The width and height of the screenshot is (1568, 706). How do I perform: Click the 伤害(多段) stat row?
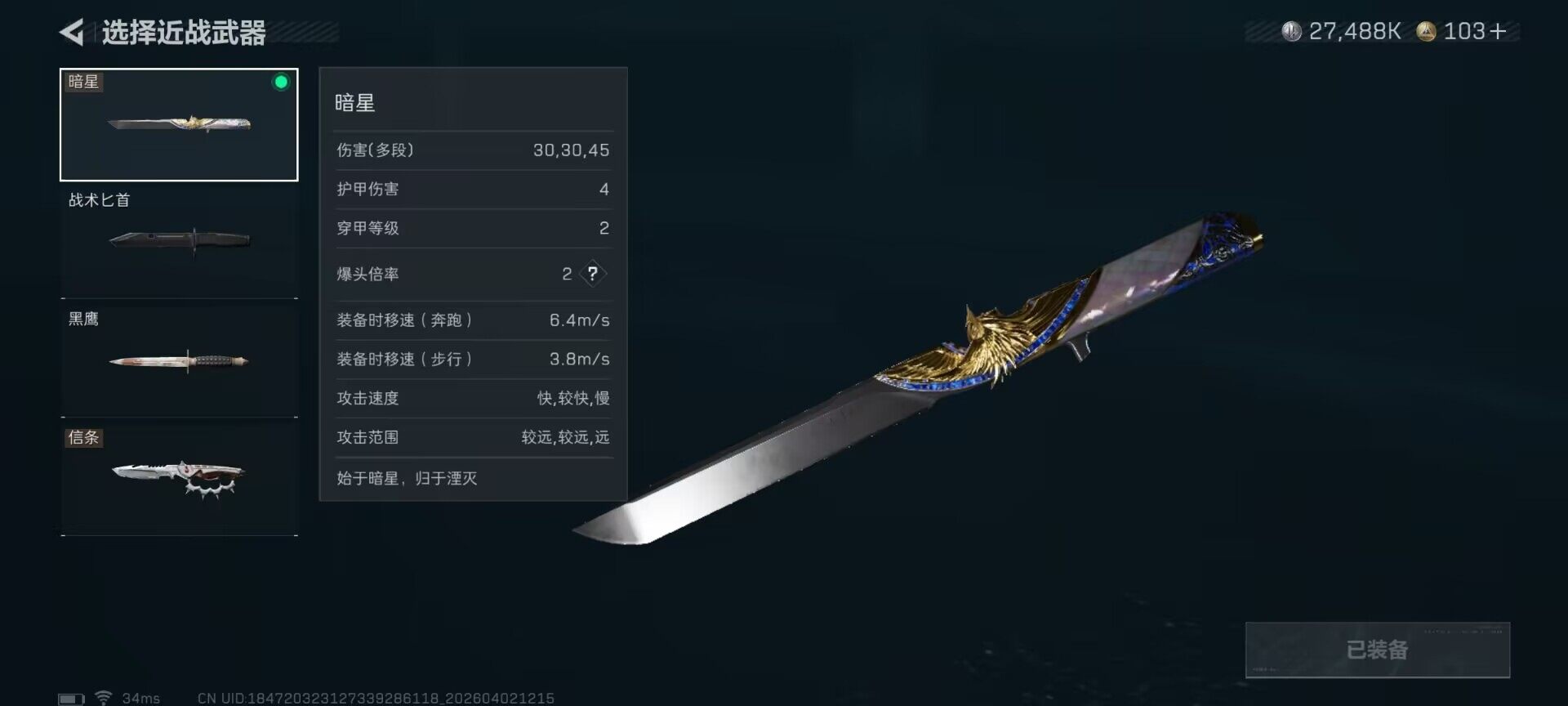click(473, 150)
